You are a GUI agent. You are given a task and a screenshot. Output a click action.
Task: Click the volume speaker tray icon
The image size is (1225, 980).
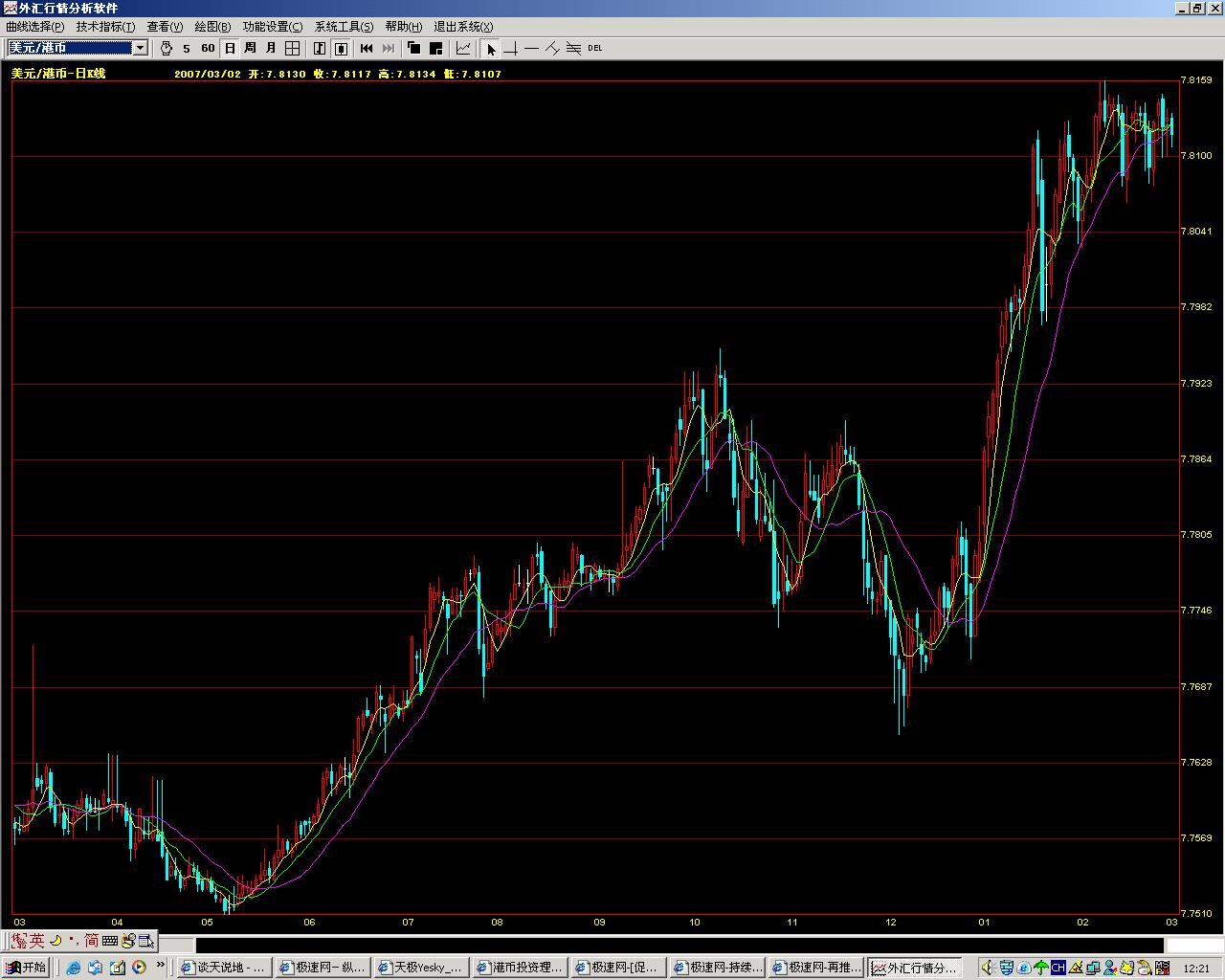(x=987, y=968)
